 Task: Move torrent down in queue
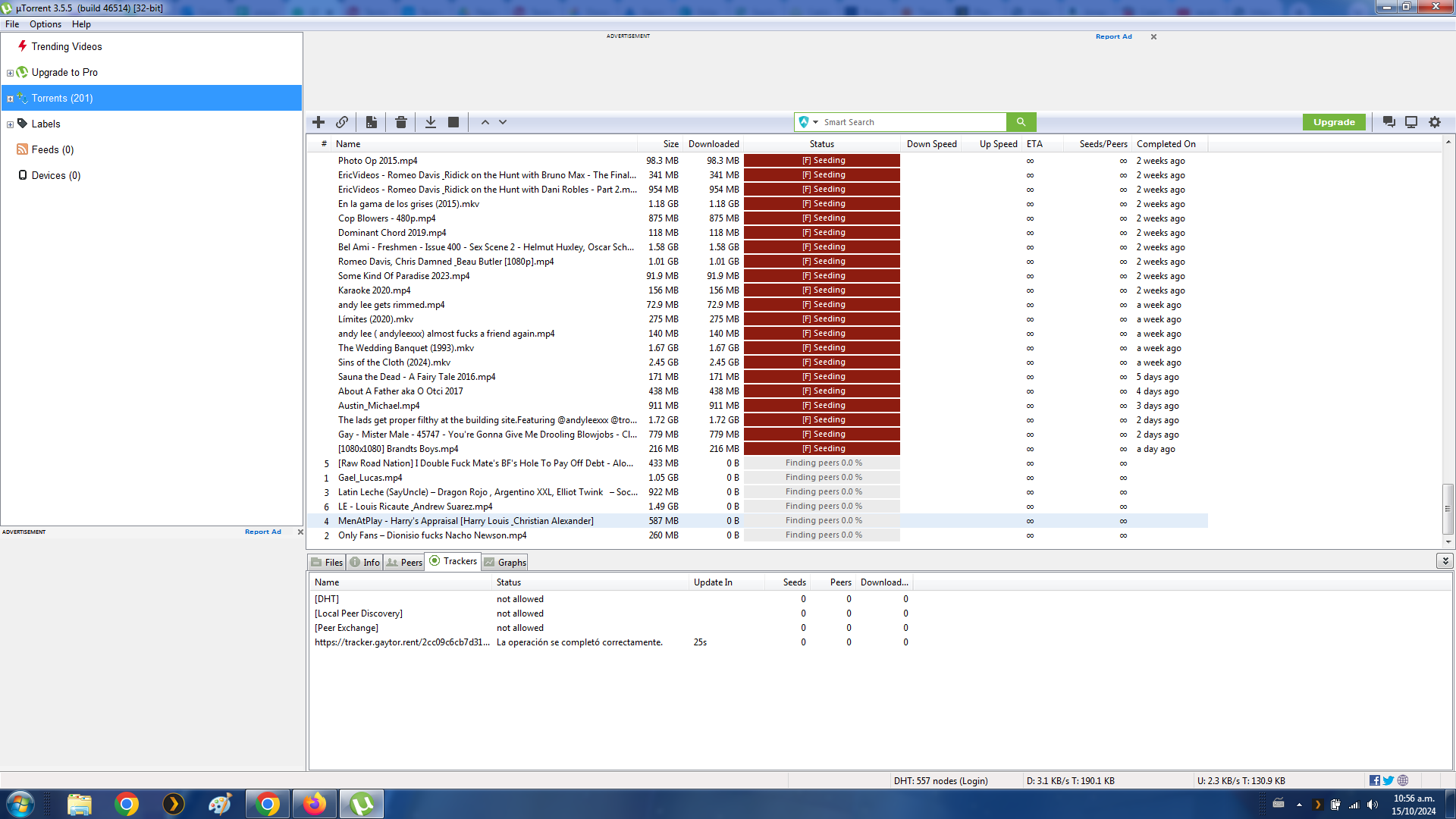pyautogui.click(x=503, y=122)
